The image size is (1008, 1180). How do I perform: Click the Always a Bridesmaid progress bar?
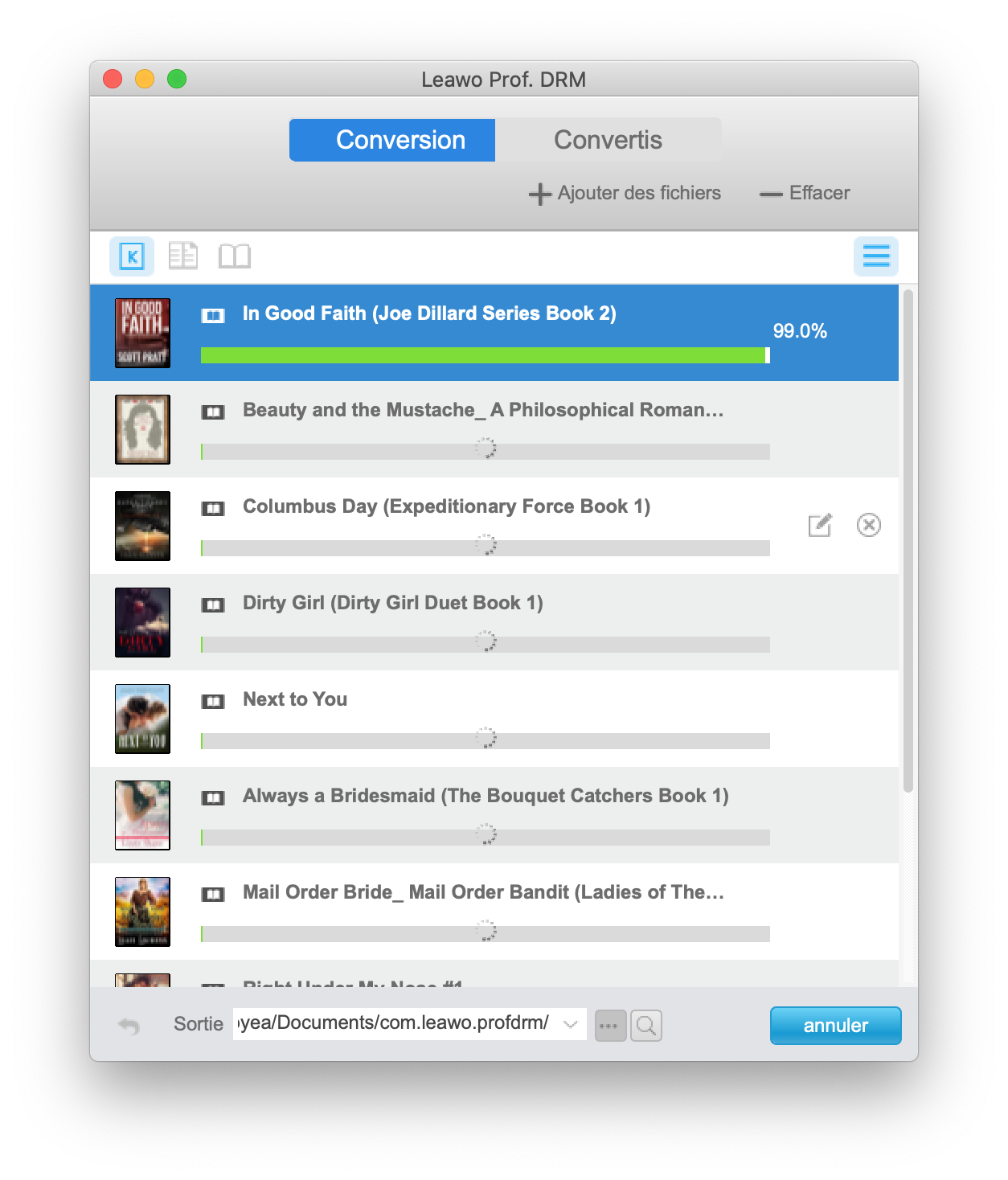pyautogui.click(x=485, y=838)
